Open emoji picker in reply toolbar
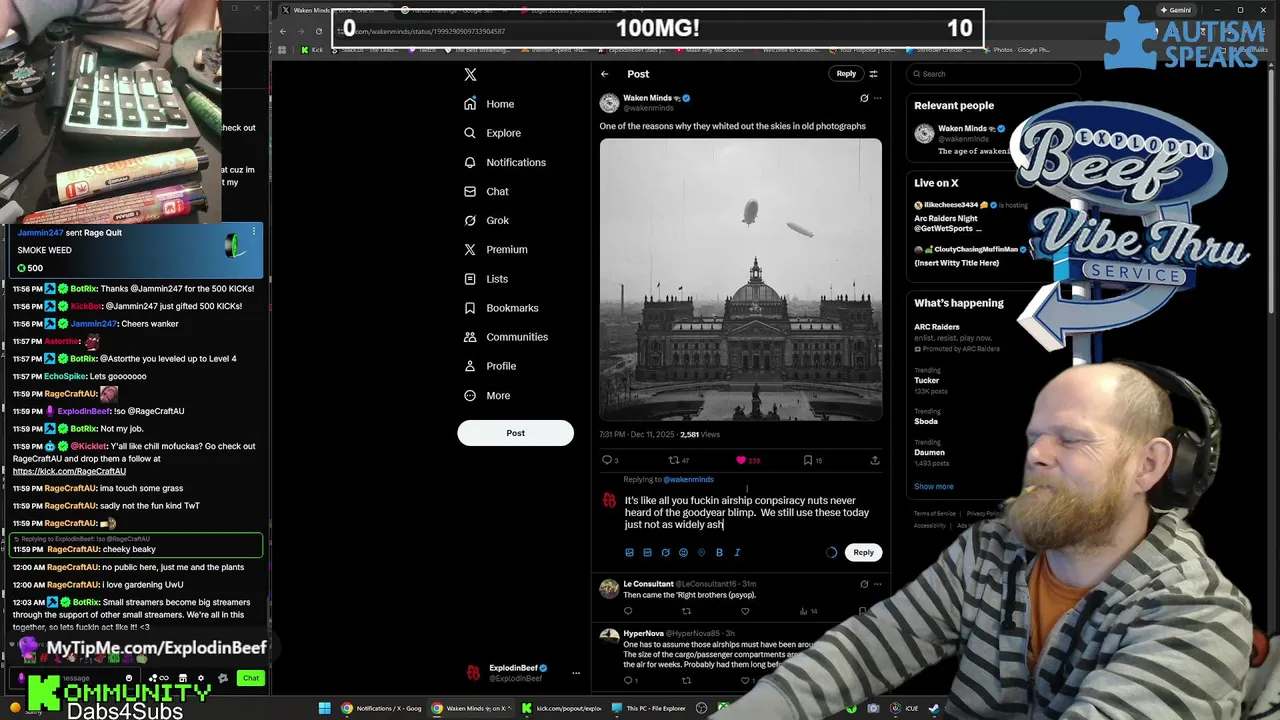Image resolution: width=1280 pixels, height=720 pixels. tap(683, 552)
